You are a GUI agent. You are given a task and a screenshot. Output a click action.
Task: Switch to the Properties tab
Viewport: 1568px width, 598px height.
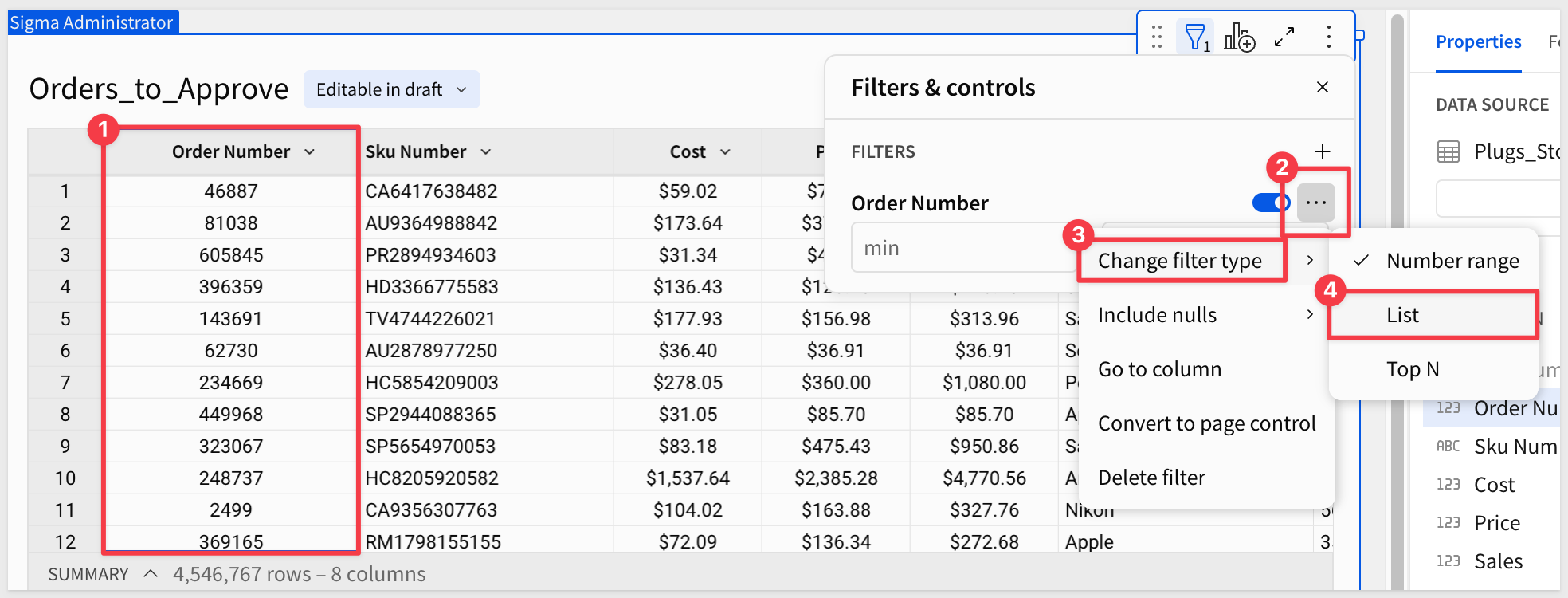coord(1478,42)
